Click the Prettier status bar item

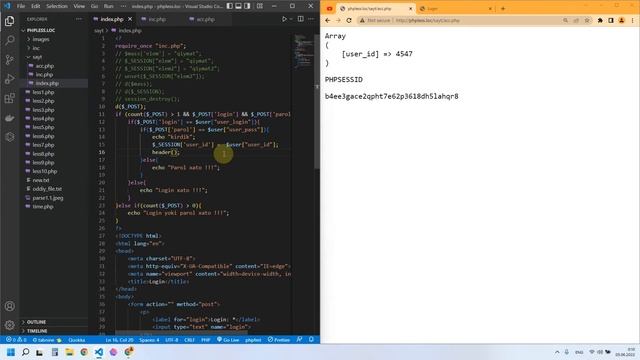pos(278,340)
